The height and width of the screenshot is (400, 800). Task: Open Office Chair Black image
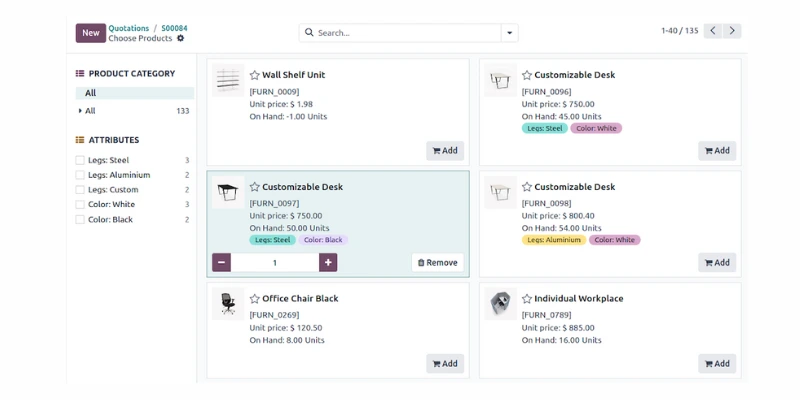click(228, 304)
